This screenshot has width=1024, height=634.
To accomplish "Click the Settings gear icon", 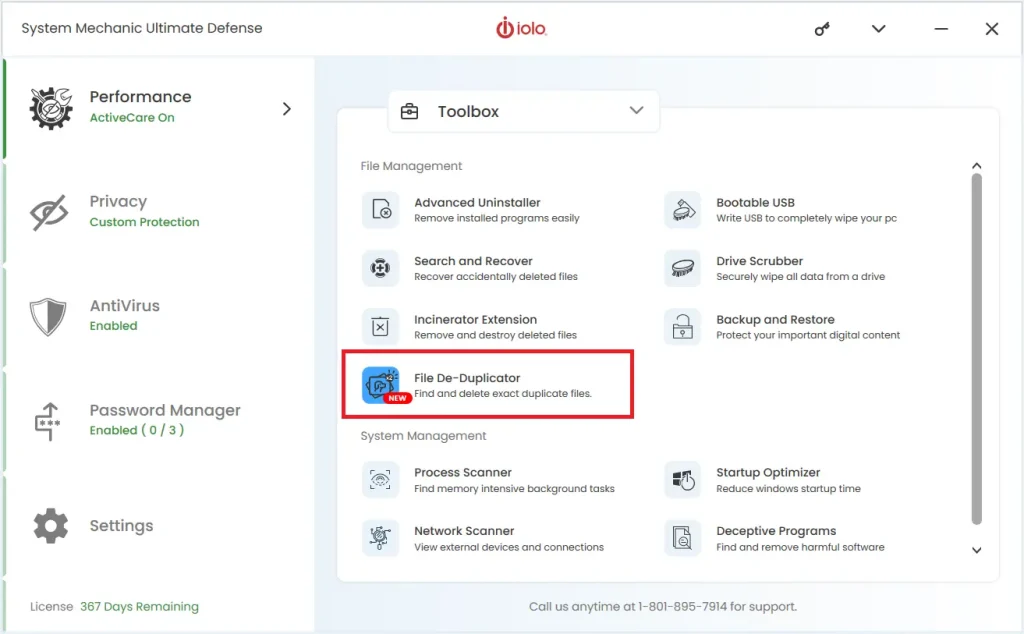I will point(50,526).
